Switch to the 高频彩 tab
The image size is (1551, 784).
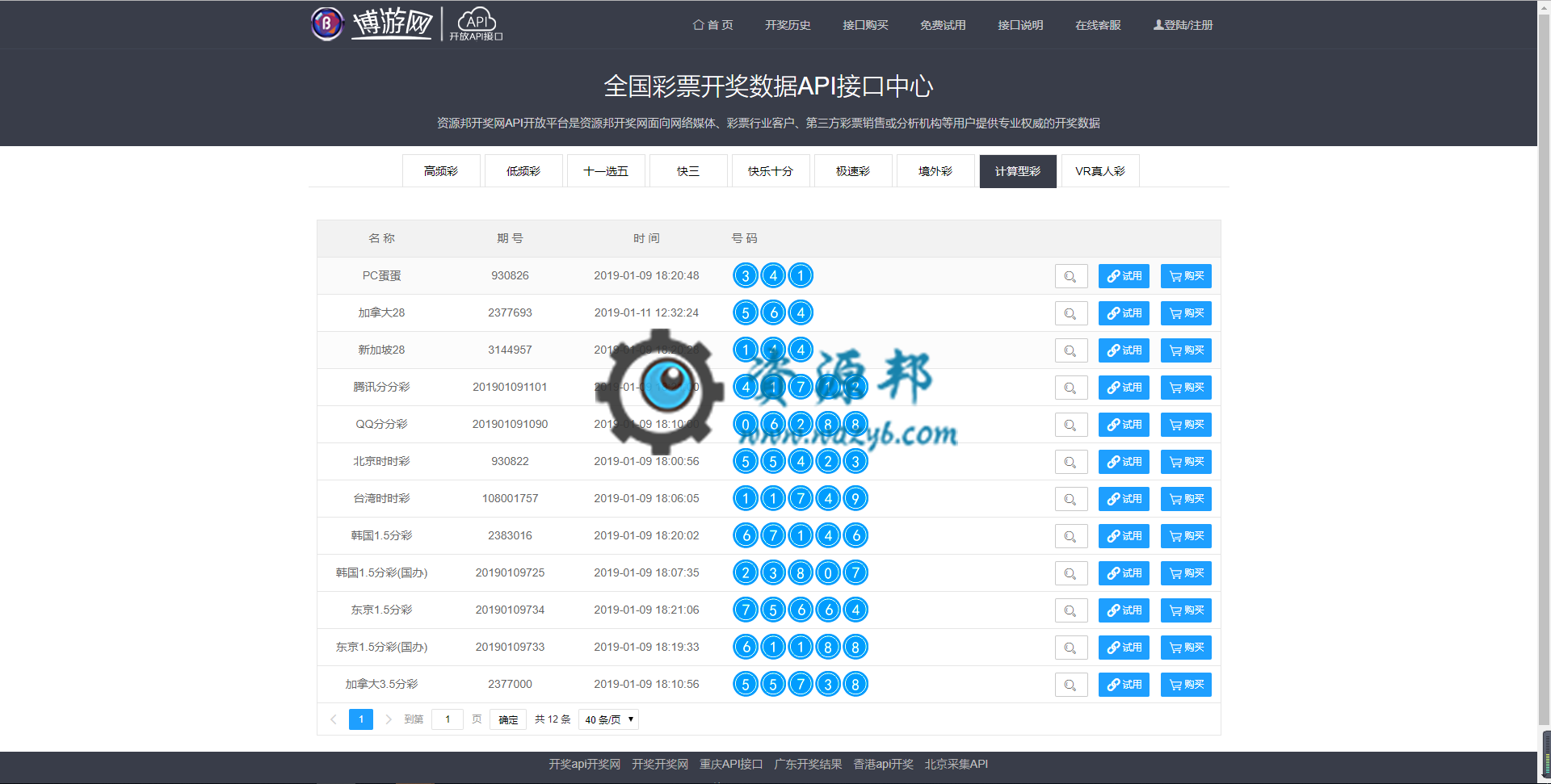(441, 171)
